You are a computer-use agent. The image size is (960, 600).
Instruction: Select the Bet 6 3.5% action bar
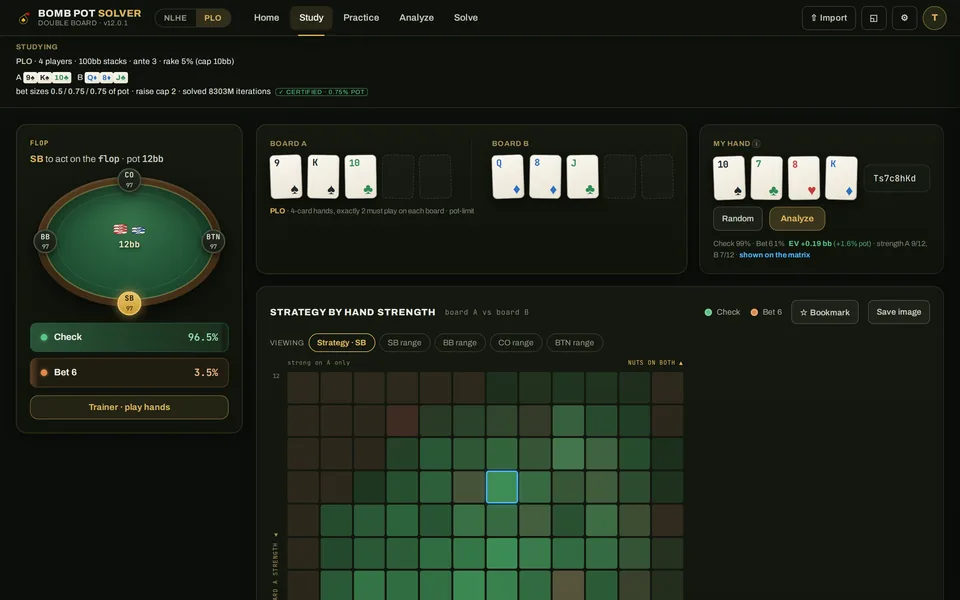point(129,372)
